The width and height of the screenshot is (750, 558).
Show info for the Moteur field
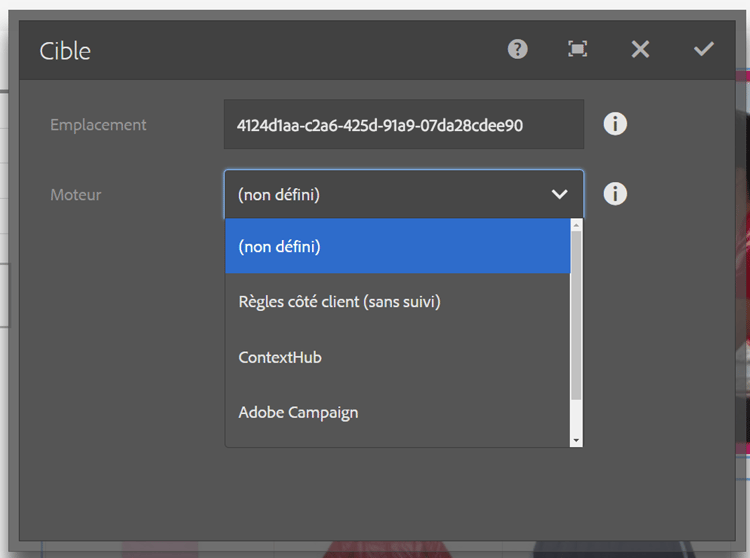pyautogui.click(x=615, y=194)
